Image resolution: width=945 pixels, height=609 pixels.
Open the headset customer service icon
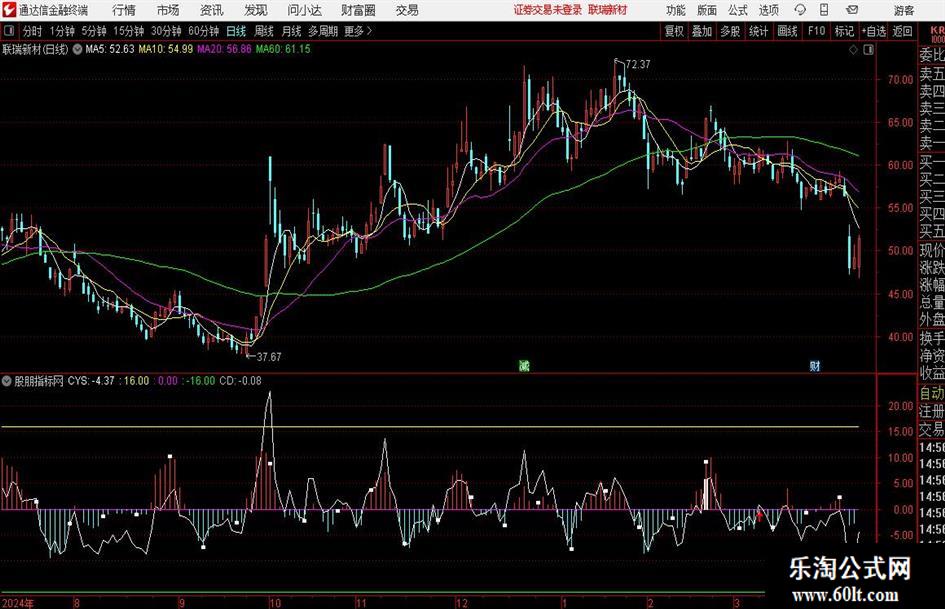click(x=800, y=10)
